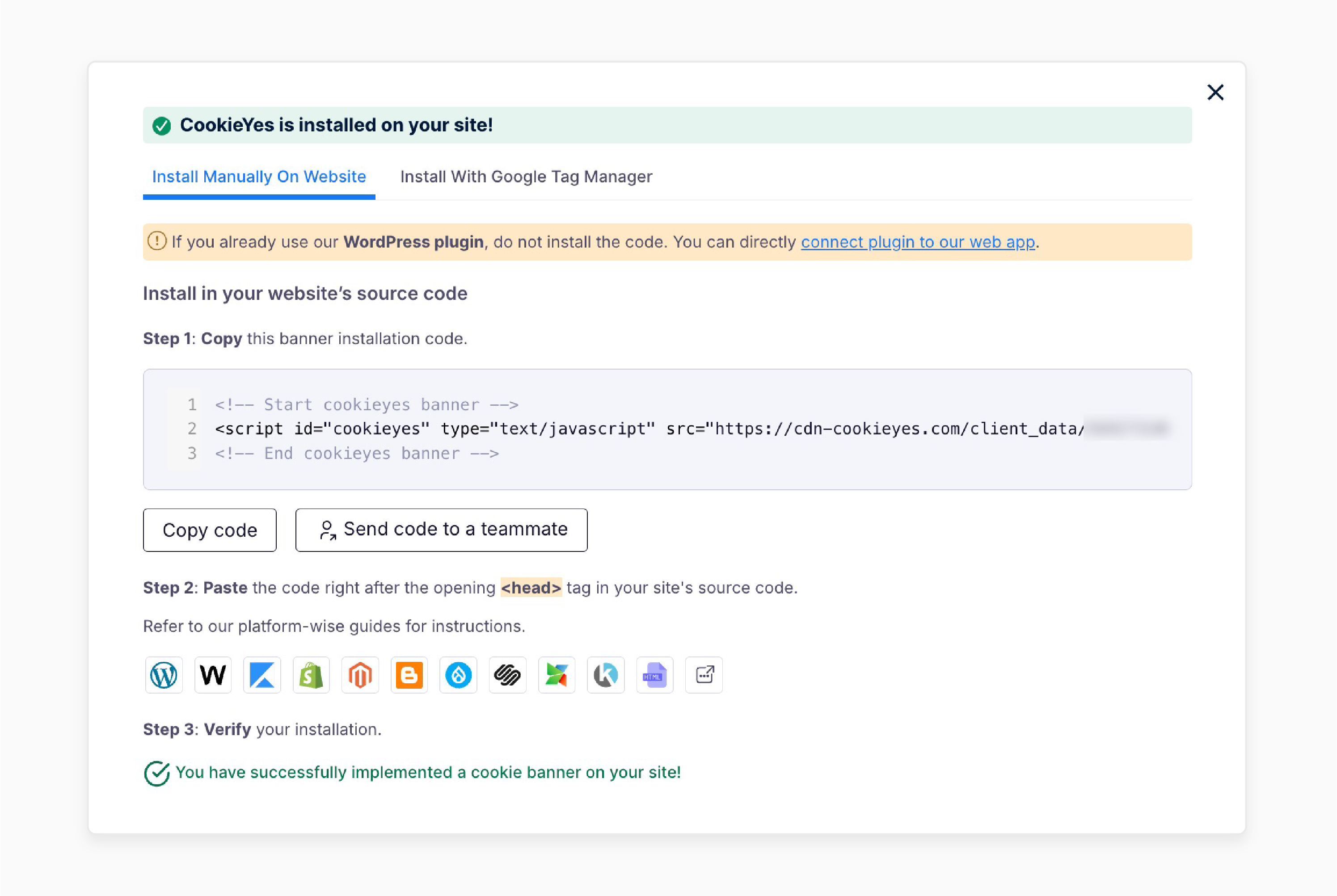Click the Install in your website's source code heading

[x=305, y=294]
